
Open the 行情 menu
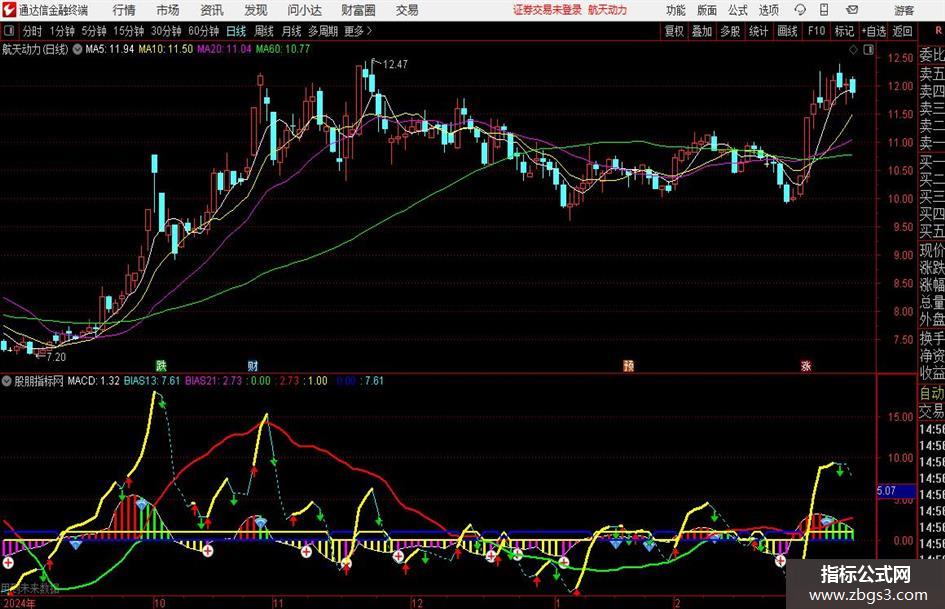(124, 10)
